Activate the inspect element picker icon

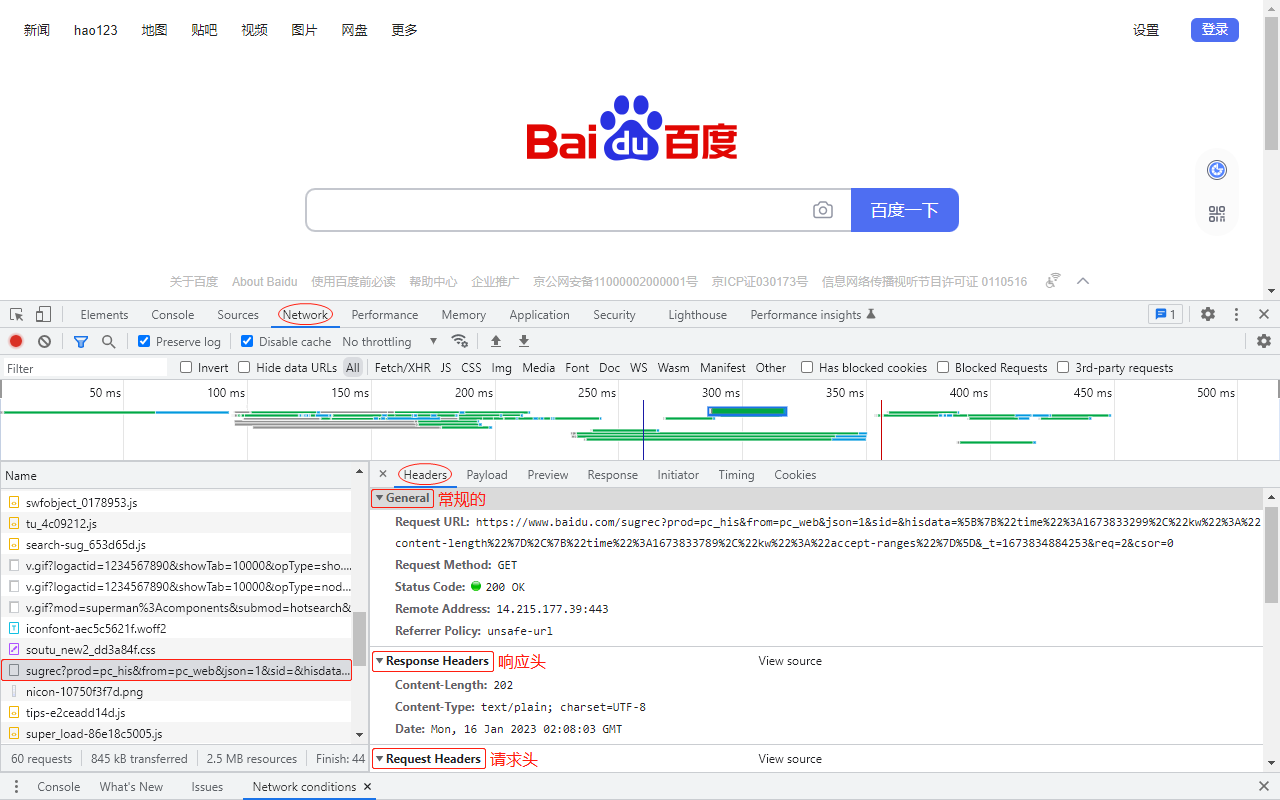pyautogui.click(x=17, y=314)
